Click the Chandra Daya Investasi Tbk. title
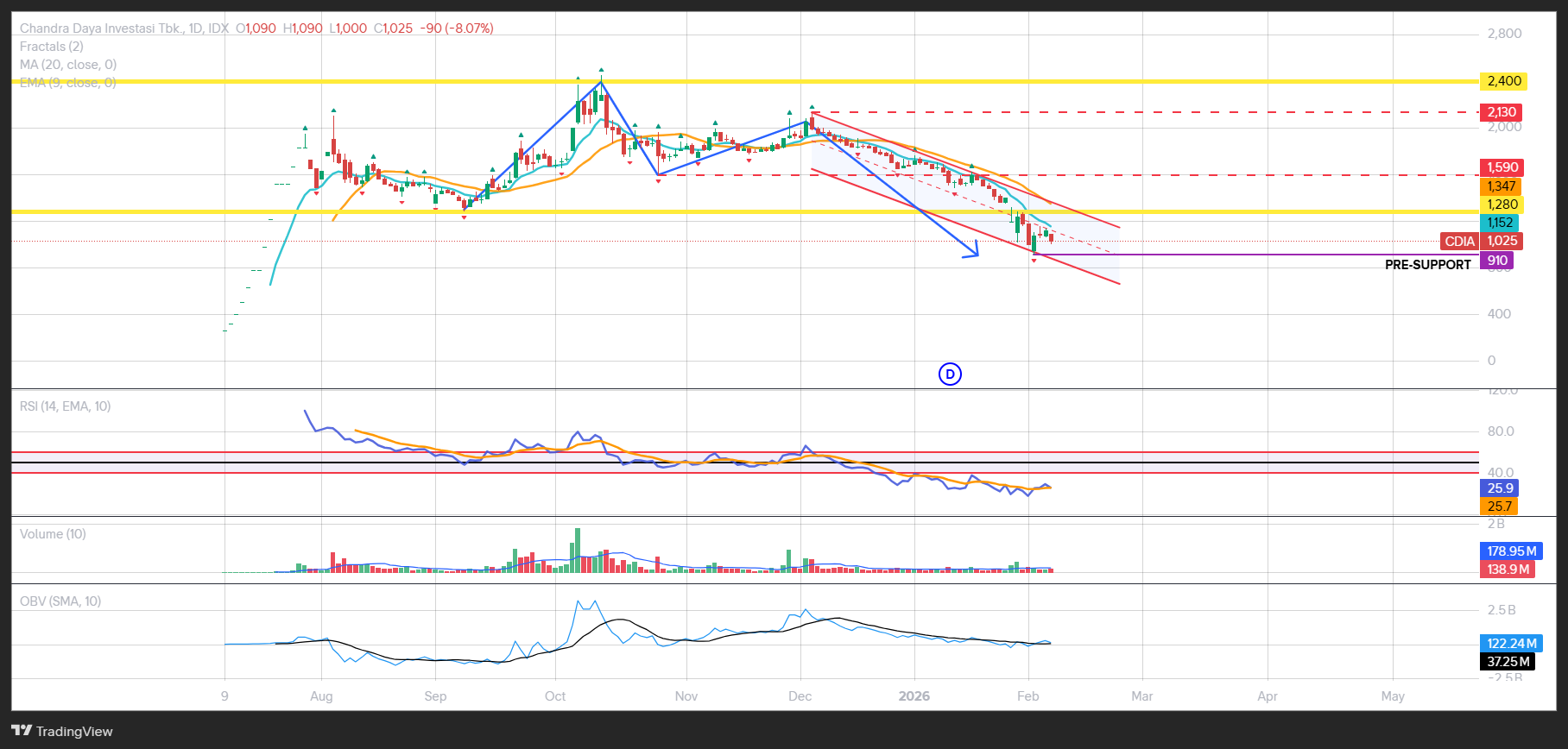 click(x=102, y=28)
